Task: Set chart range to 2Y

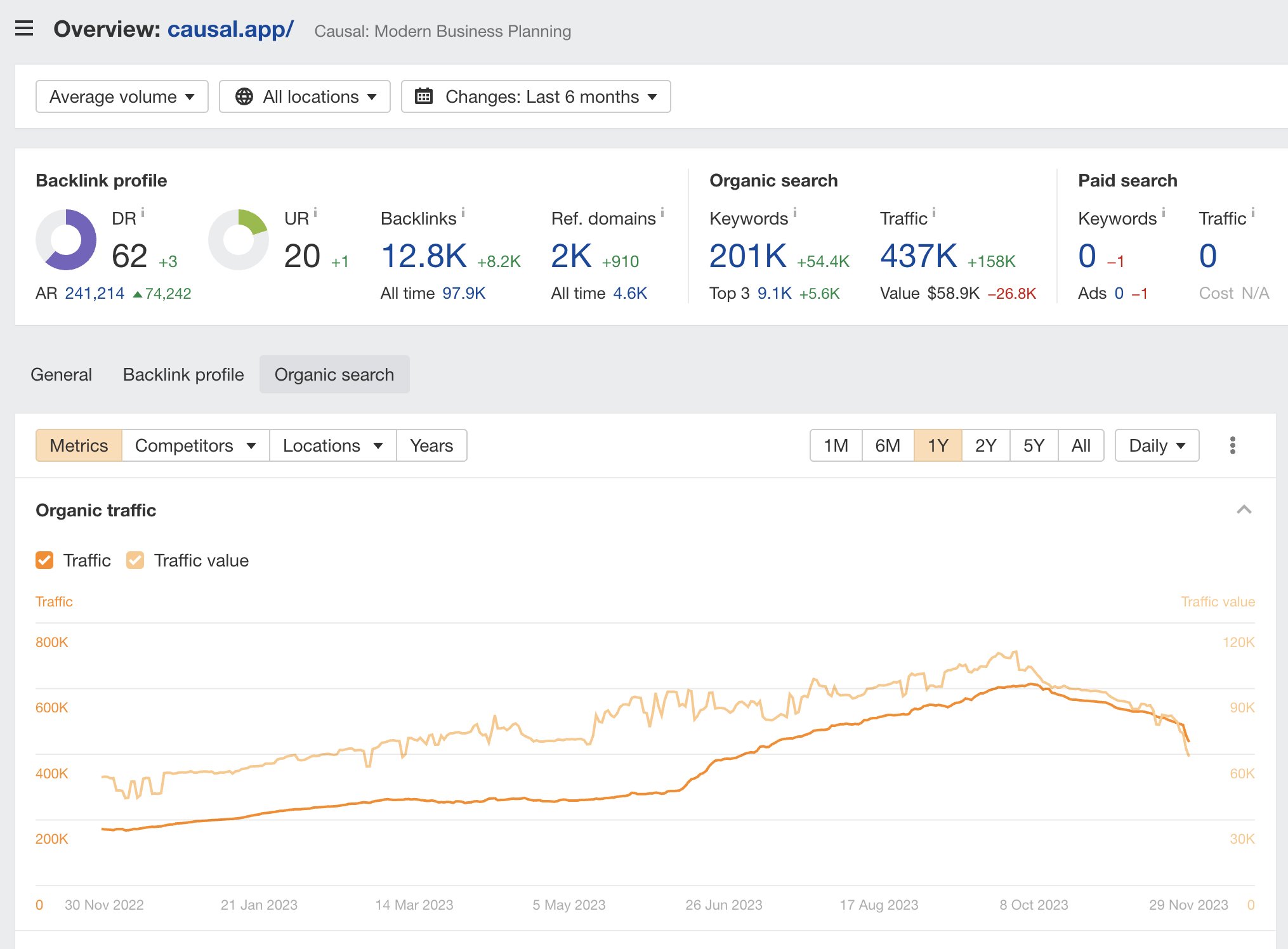Action: pyautogui.click(x=985, y=445)
